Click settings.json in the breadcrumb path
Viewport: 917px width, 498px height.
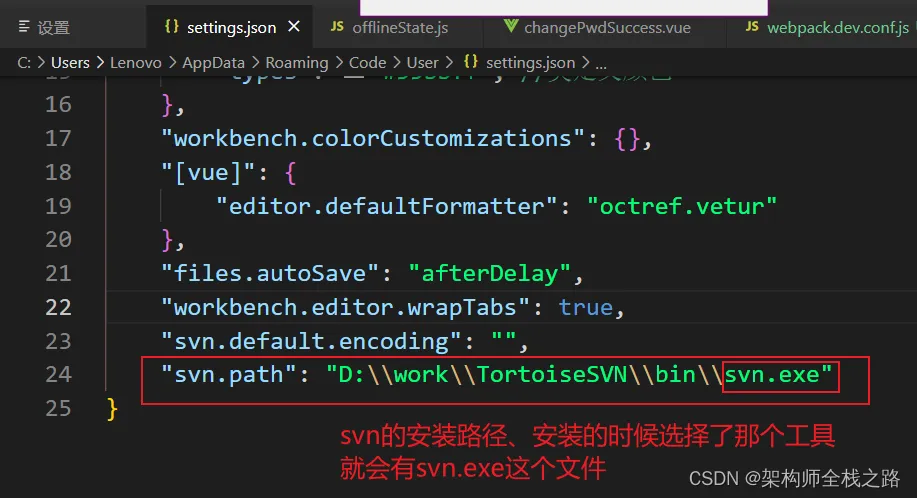[530, 63]
